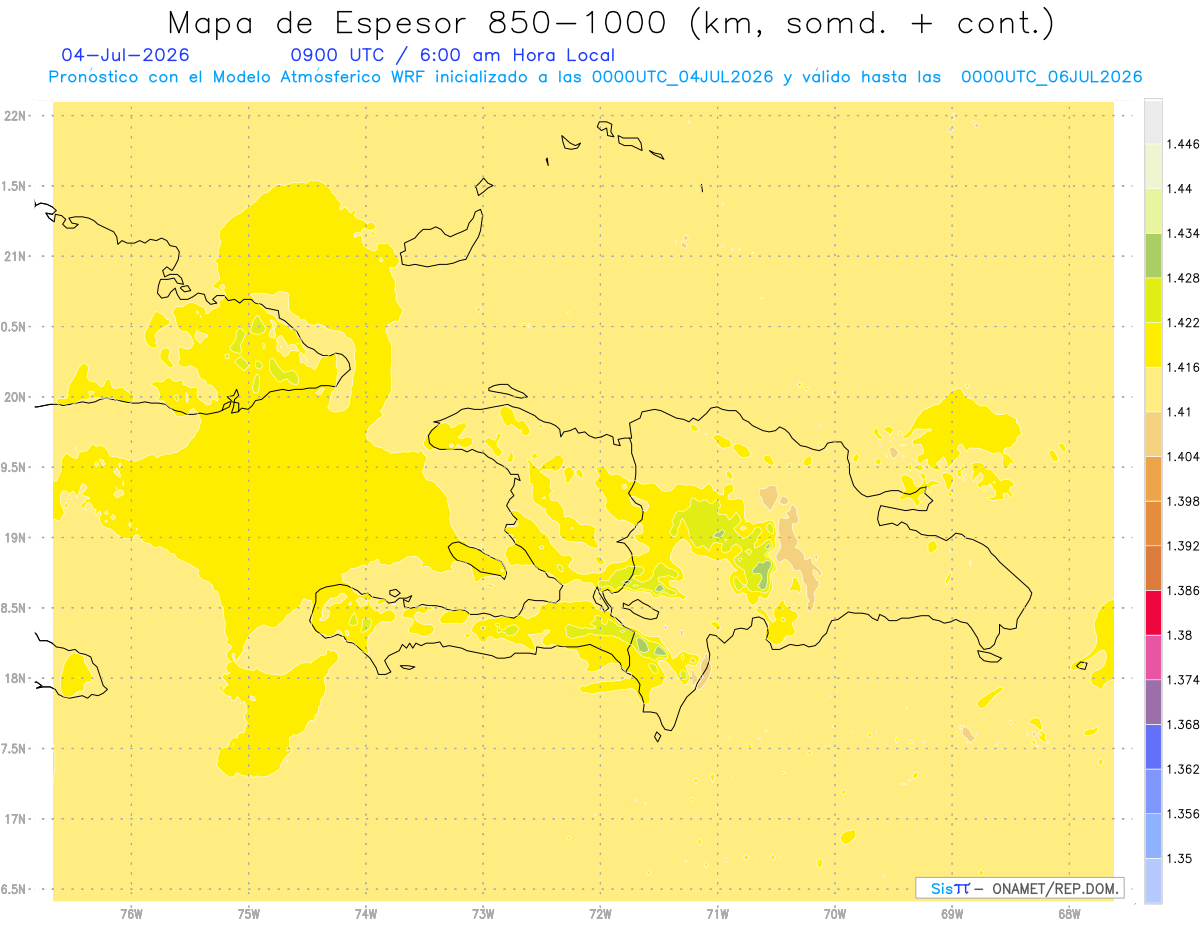Image resolution: width=1200 pixels, height=927 pixels.
Task: Pick the tan legend swatch between 1.404 and 1.41
Action: [x=1153, y=433]
